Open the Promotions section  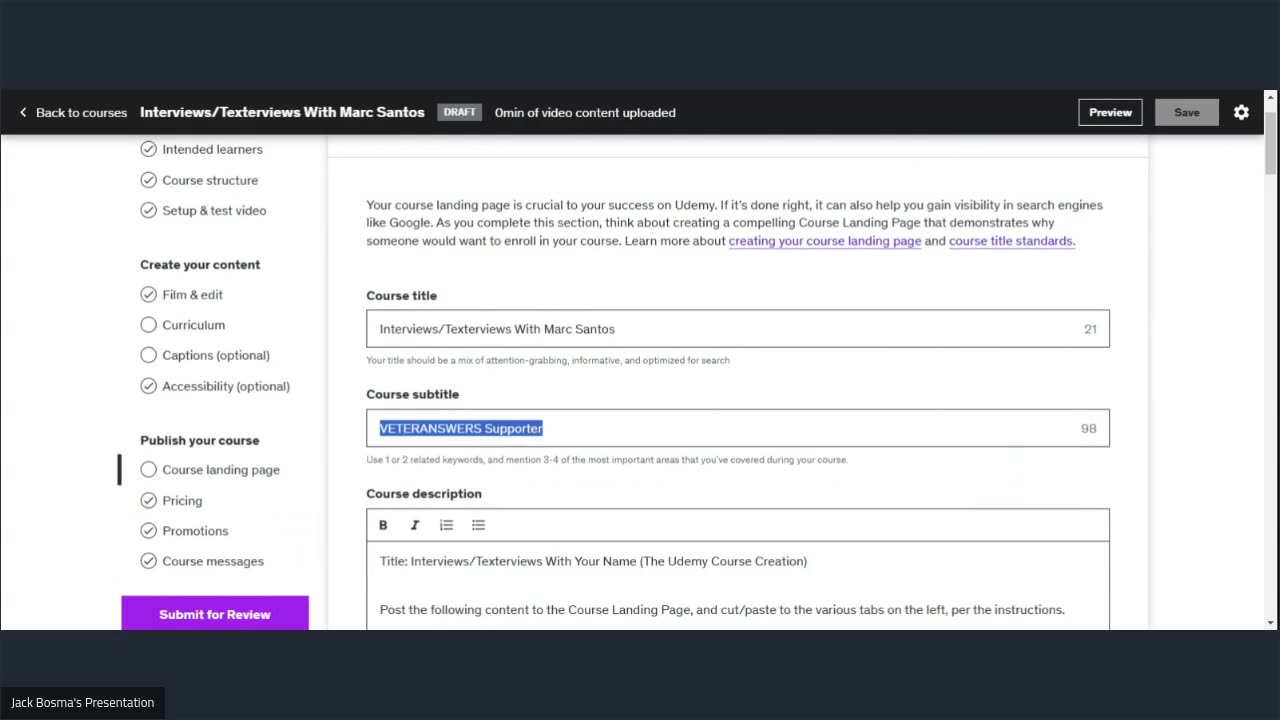[x=195, y=531]
